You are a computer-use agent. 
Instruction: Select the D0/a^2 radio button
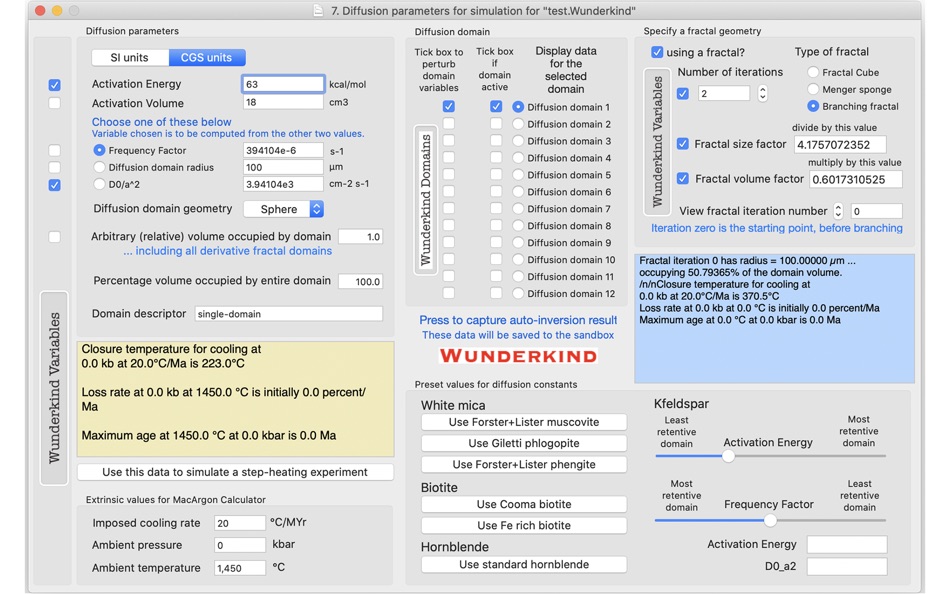coord(99,184)
